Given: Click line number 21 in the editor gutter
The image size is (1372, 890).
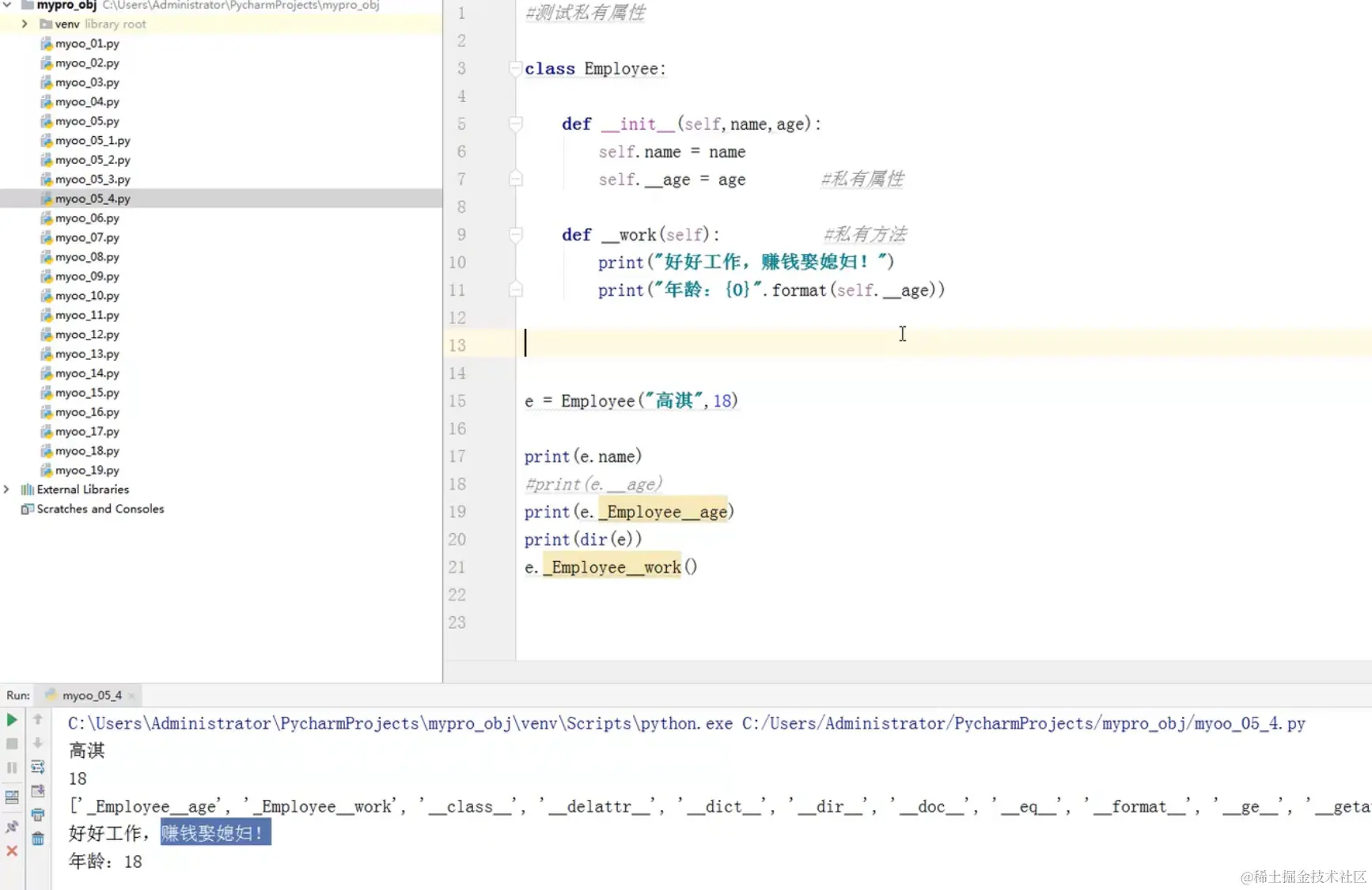Looking at the screenshot, I should (x=457, y=567).
